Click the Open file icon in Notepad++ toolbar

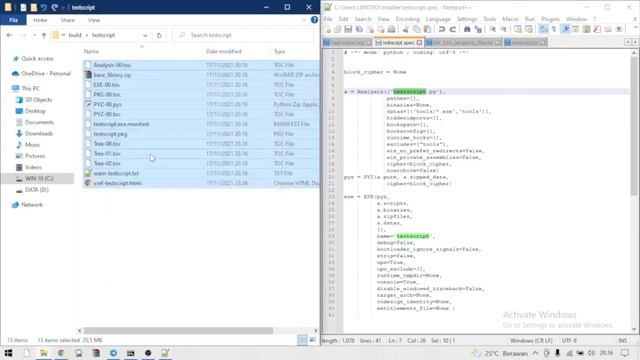coord(338,29)
